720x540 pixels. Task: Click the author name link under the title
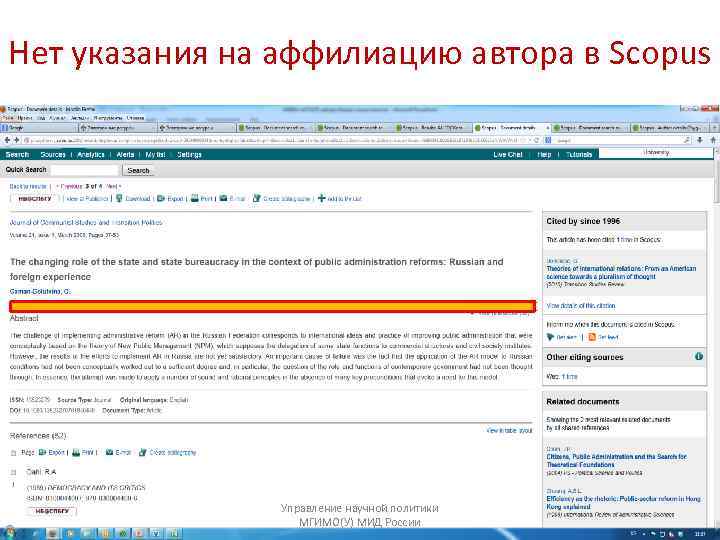(40, 292)
